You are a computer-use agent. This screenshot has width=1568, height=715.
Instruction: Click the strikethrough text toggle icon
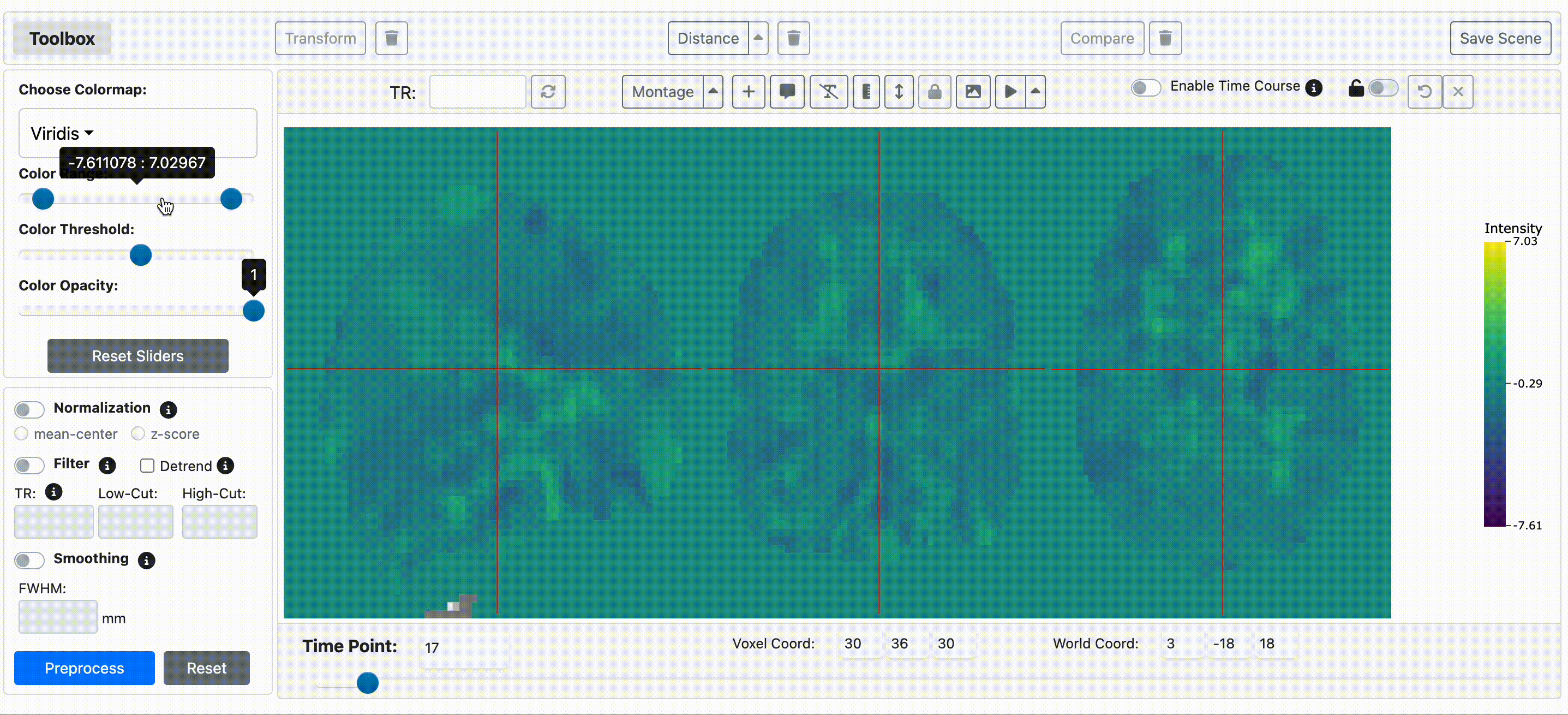(x=828, y=92)
